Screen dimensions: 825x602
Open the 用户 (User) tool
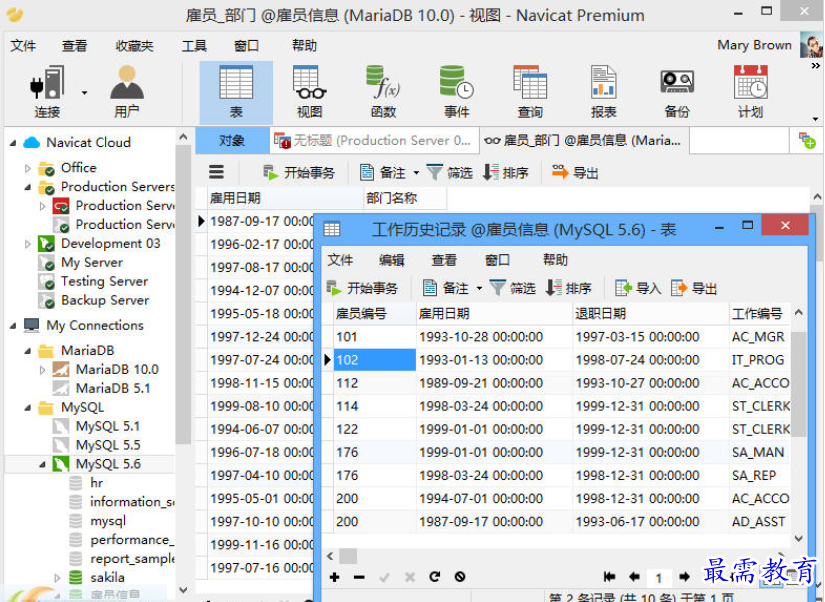[127, 92]
